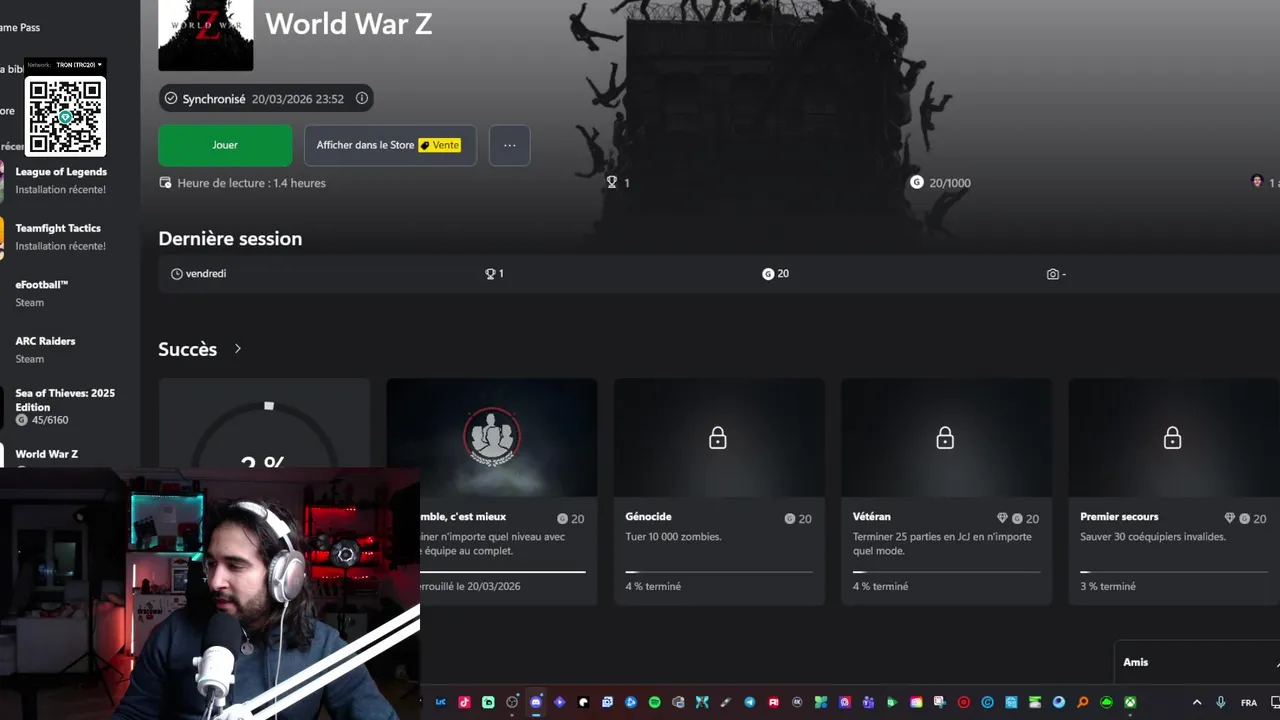Screen dimensions: 1280x720
Task: Open the Génocide achievement card
Action: [719, 491]
